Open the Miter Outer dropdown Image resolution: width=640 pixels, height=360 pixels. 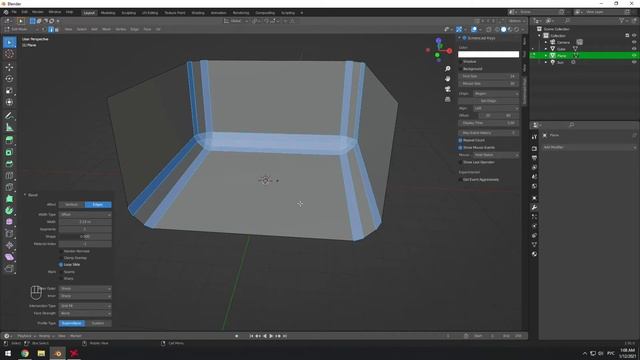coord(85,289)
